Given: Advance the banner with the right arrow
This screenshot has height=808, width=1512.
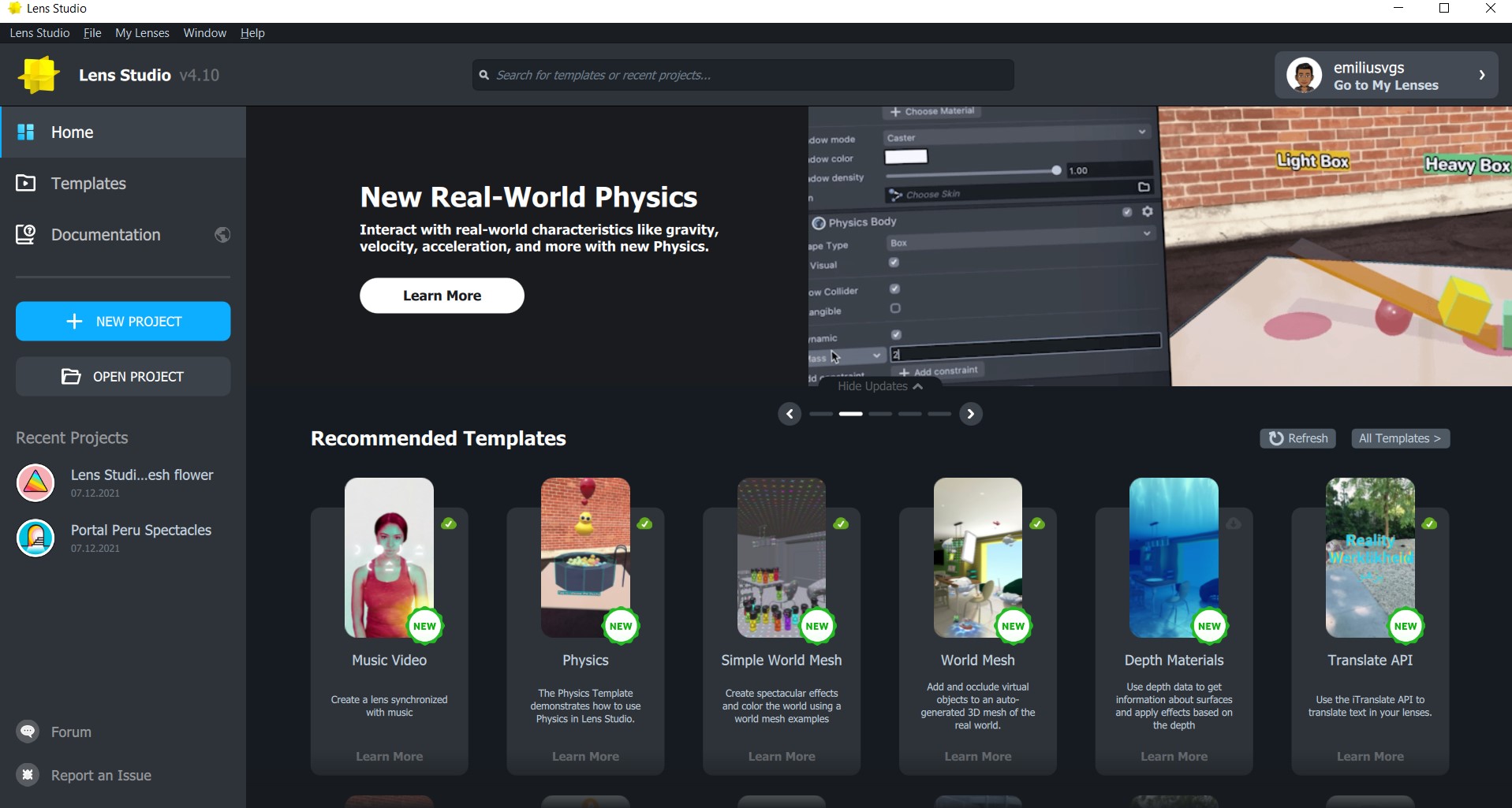Looking at the screenshot, I should (971, 414).
